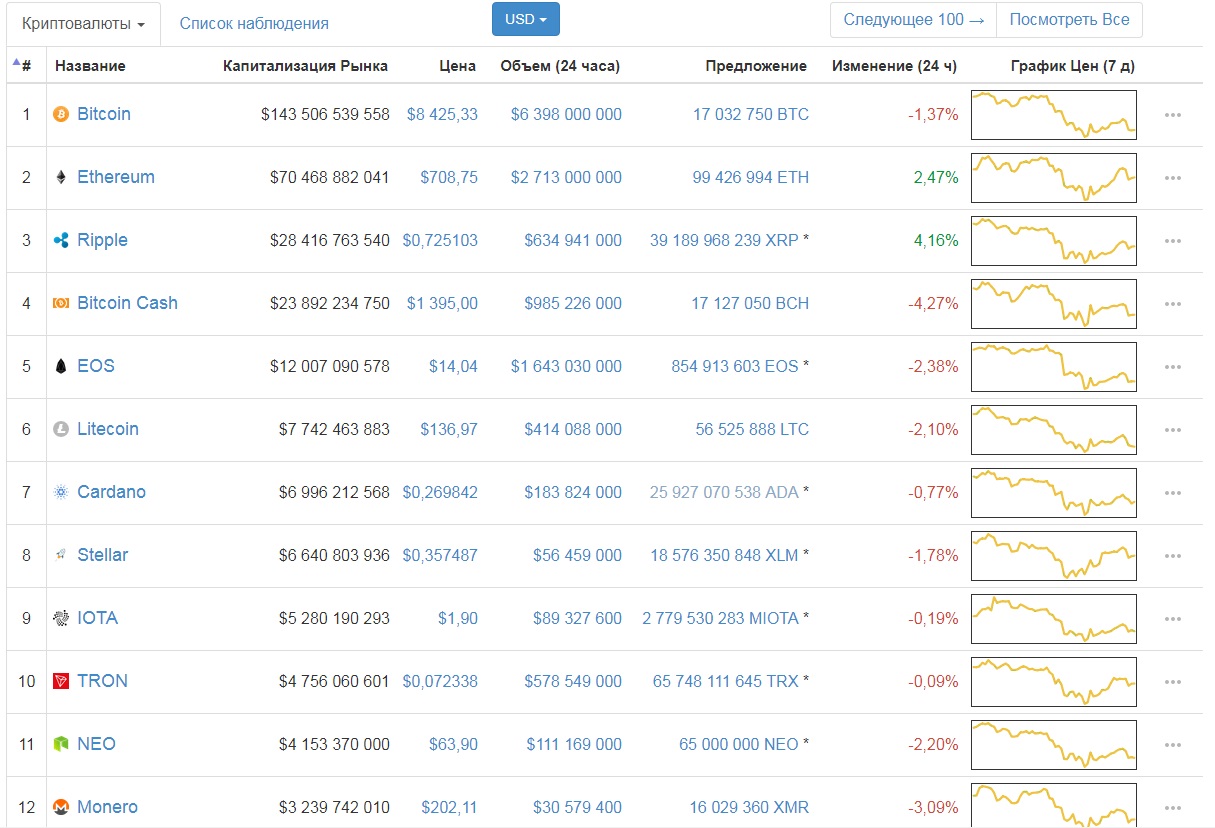1215x828 pixels.
Task: Click the Litecoin logo icon
Action: 61,429
